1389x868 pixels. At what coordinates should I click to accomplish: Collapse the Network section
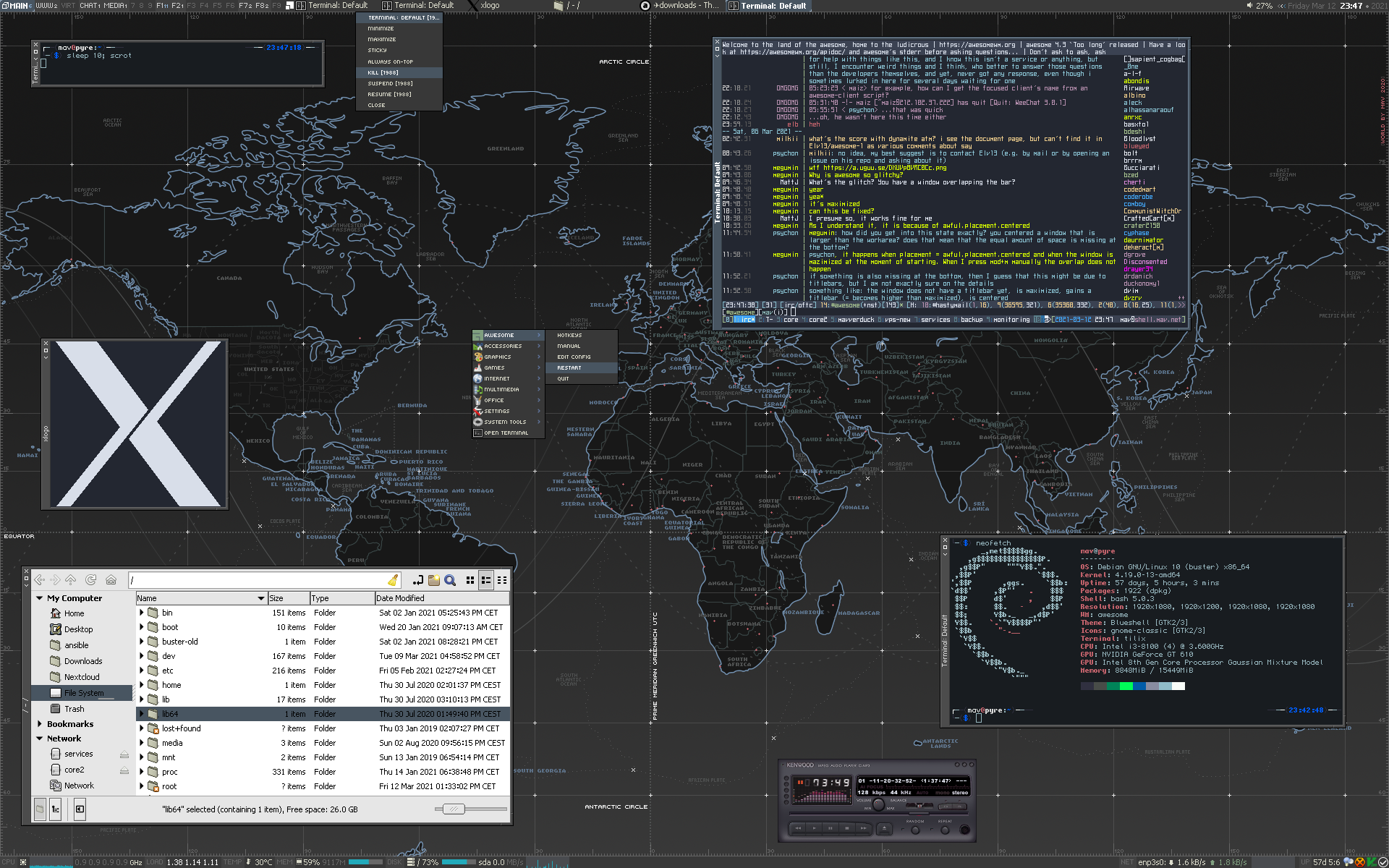click(40, 739)
